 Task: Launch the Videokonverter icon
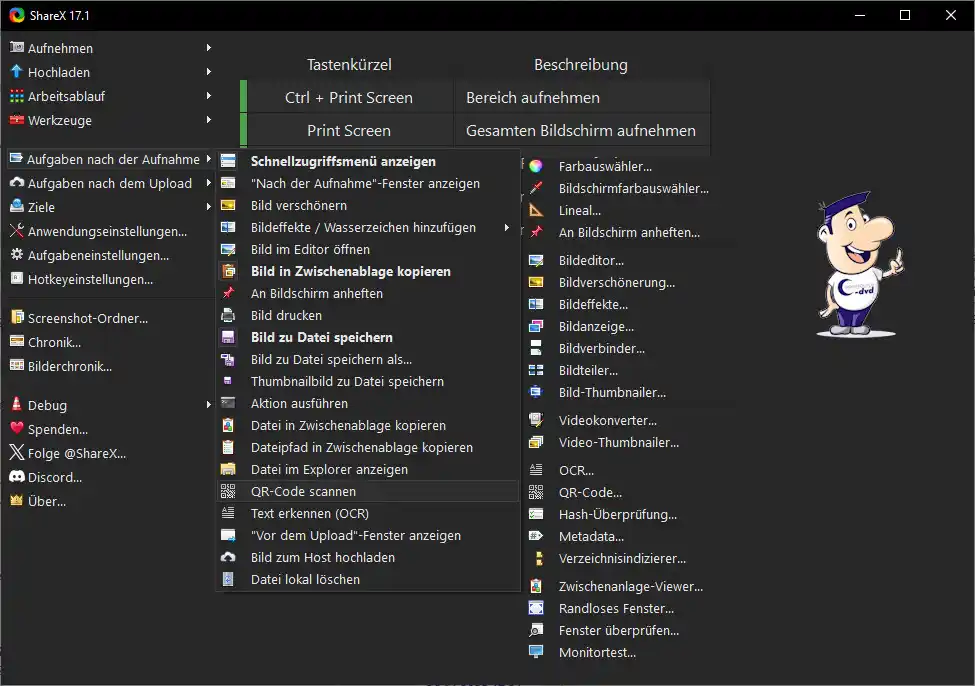point(536,420)
